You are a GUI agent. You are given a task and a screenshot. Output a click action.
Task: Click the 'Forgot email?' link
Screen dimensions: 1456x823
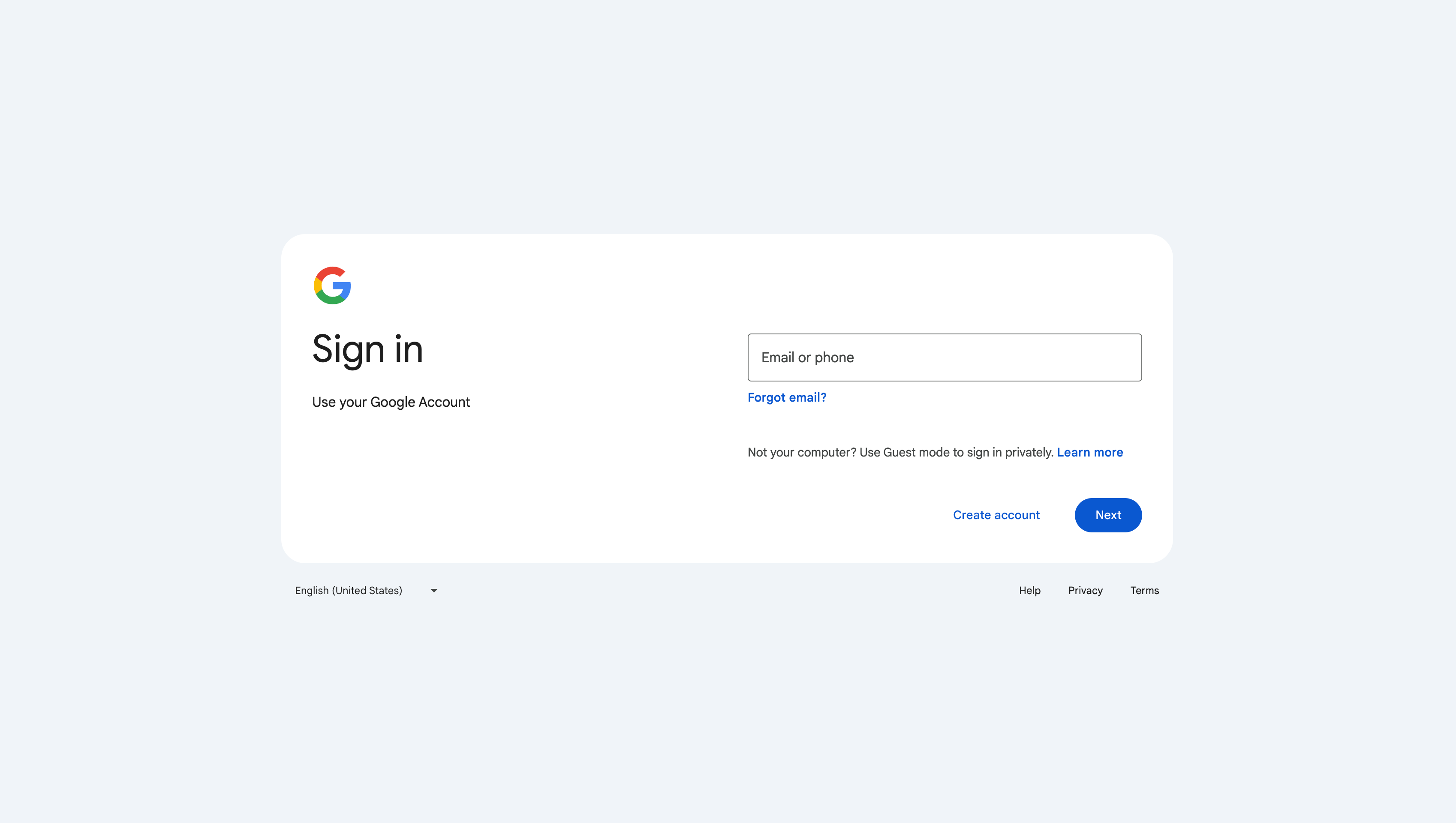coord(787,397)
